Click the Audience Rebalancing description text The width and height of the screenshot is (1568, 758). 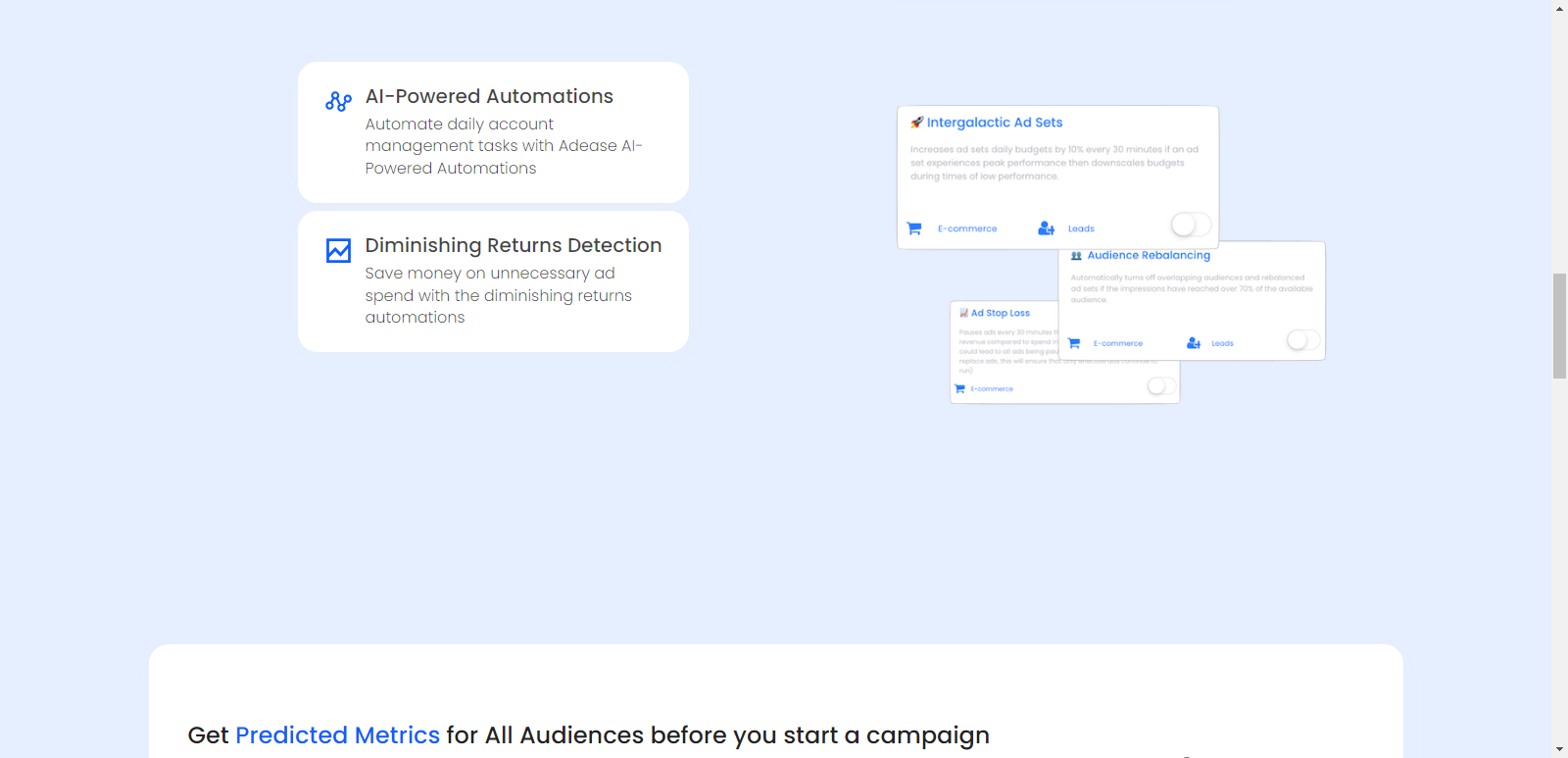click(x=1192, y=288)
